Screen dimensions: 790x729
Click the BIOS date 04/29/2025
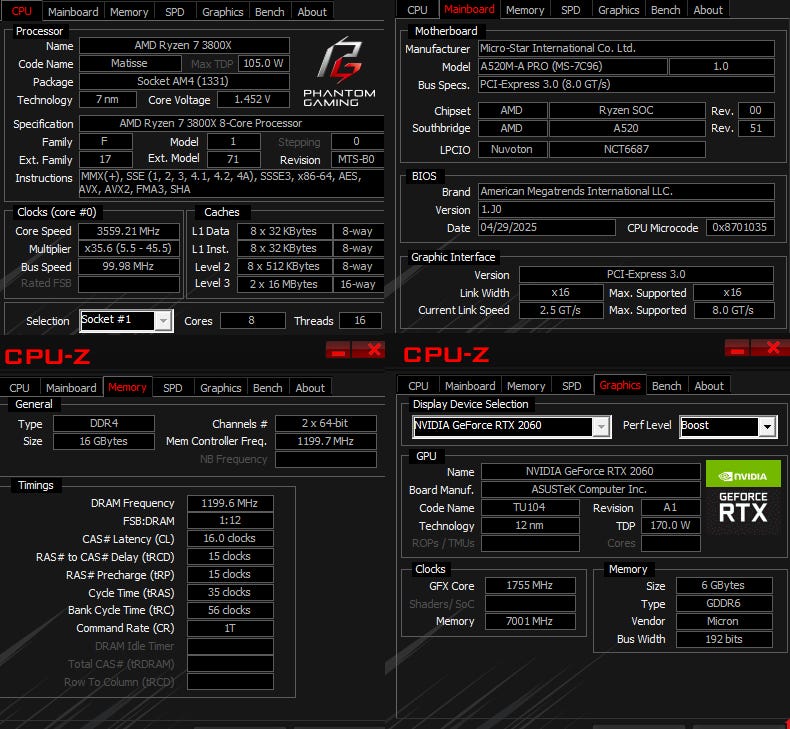(x=547, y=227)
